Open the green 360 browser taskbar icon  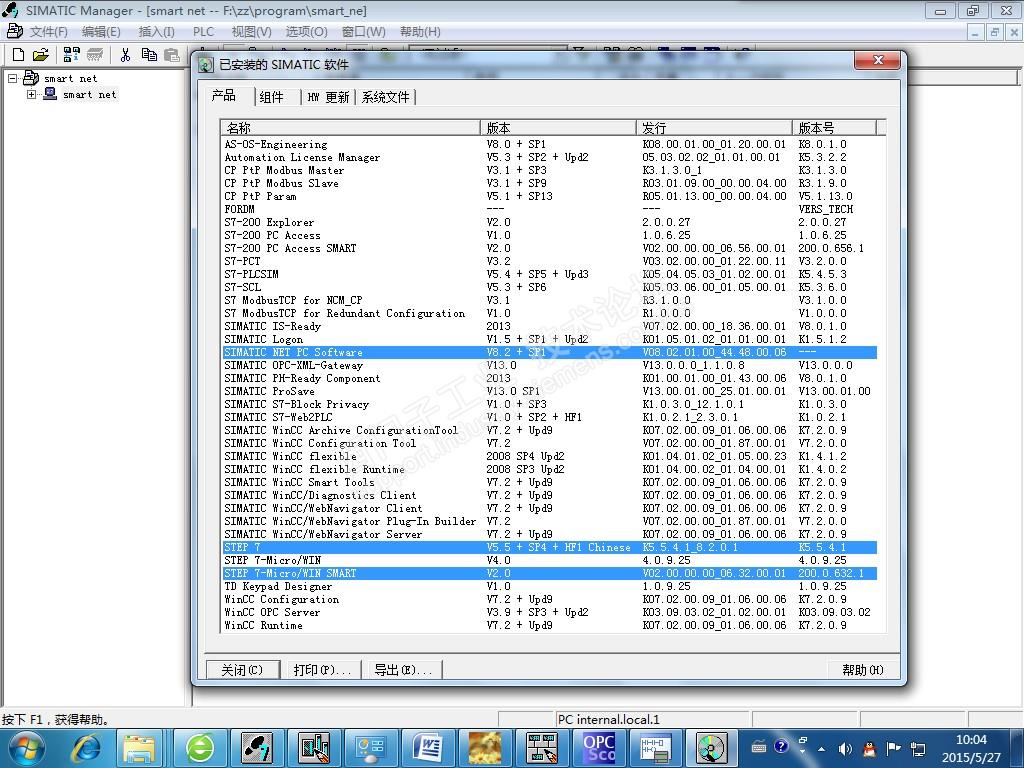tap(200, 748)
